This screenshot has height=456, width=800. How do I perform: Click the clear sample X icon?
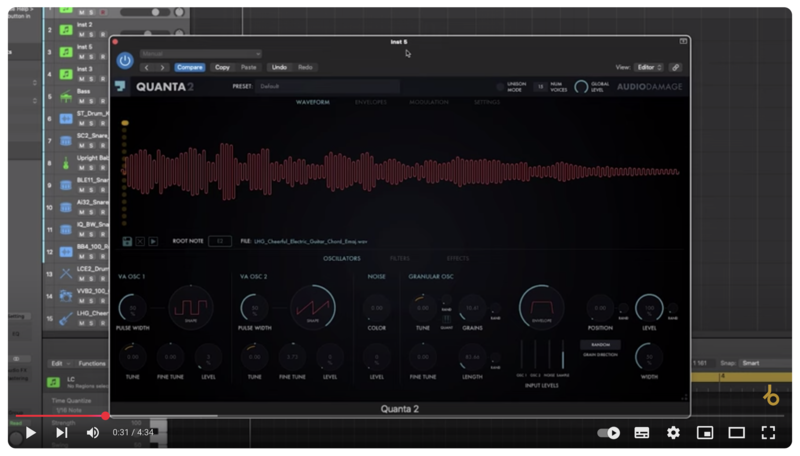point(140,241)
